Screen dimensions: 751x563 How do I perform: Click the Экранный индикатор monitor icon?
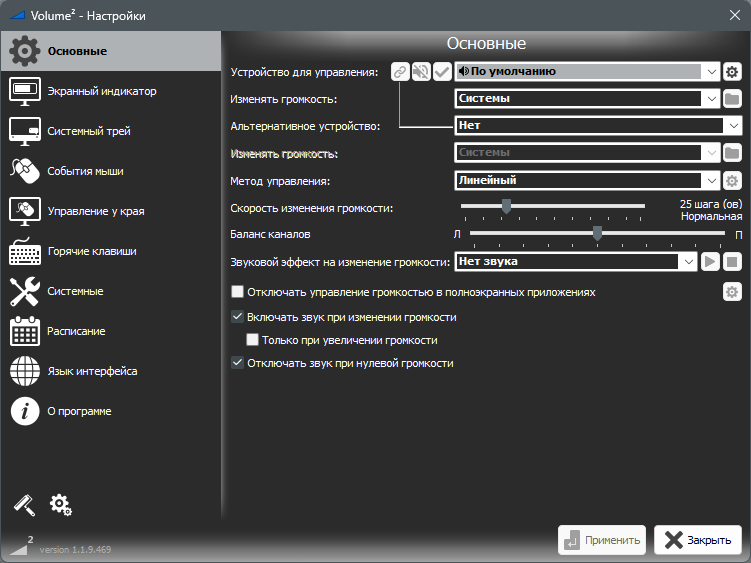[x=24, y=91]
